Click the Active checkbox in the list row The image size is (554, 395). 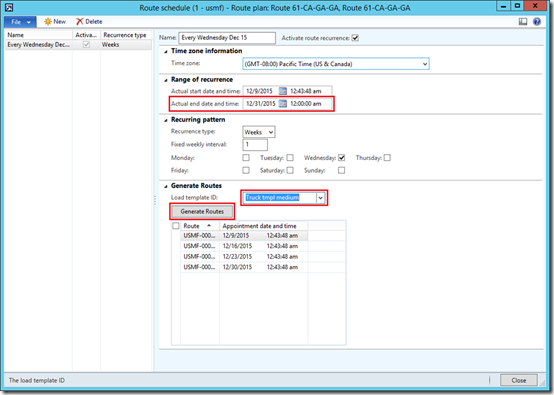[86, 45]
